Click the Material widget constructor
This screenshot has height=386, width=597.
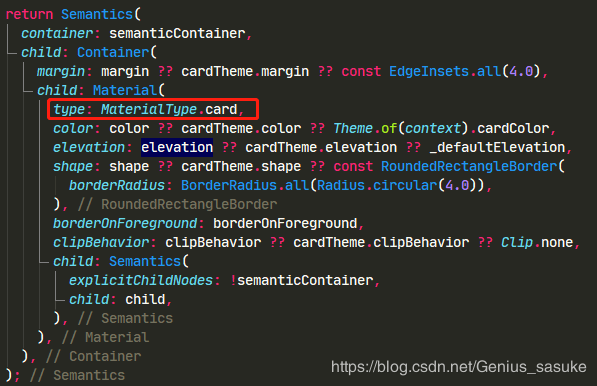coord(125,91)
